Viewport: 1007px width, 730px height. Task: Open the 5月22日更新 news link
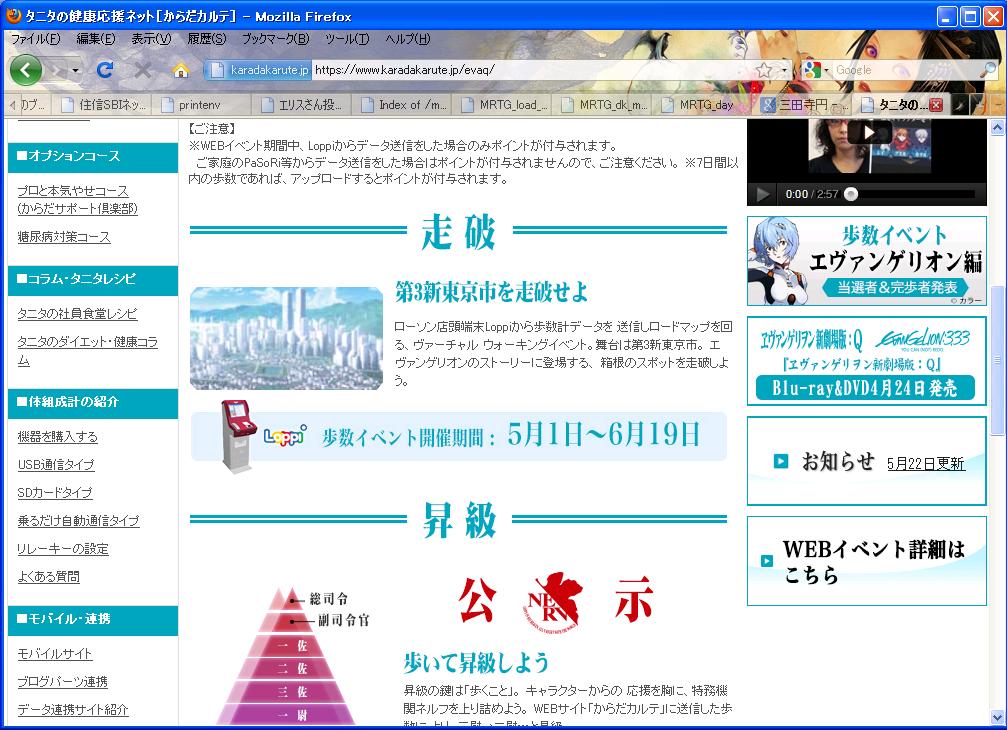925,464
